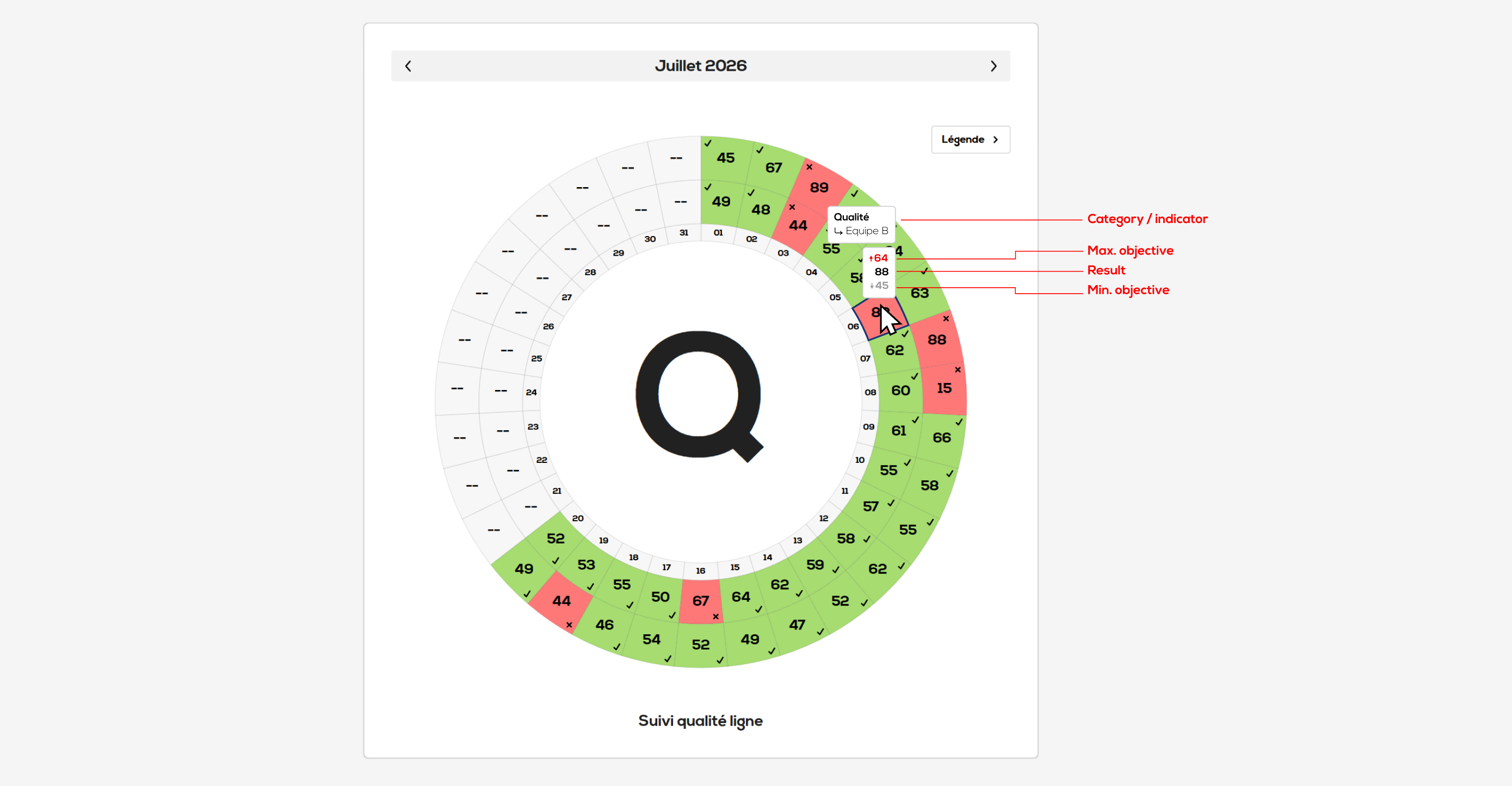The width and height of the screenshot is (1512, 786).
Task: Click the green cell showing 52 near day 20
Action: pyautogui.click(x=556, y=539)
